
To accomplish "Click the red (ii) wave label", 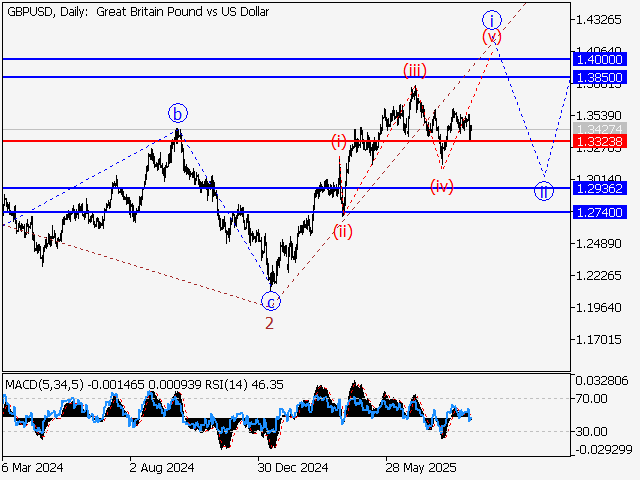I will click(x=343, y=231).
